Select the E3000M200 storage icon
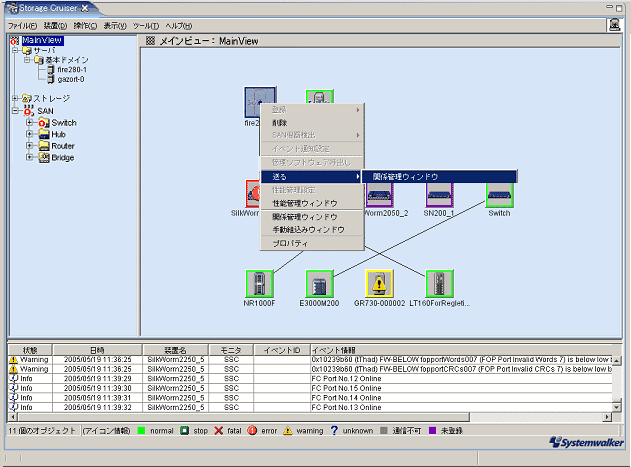This screenshot has height=467, width=631. [x=320, y=283]
